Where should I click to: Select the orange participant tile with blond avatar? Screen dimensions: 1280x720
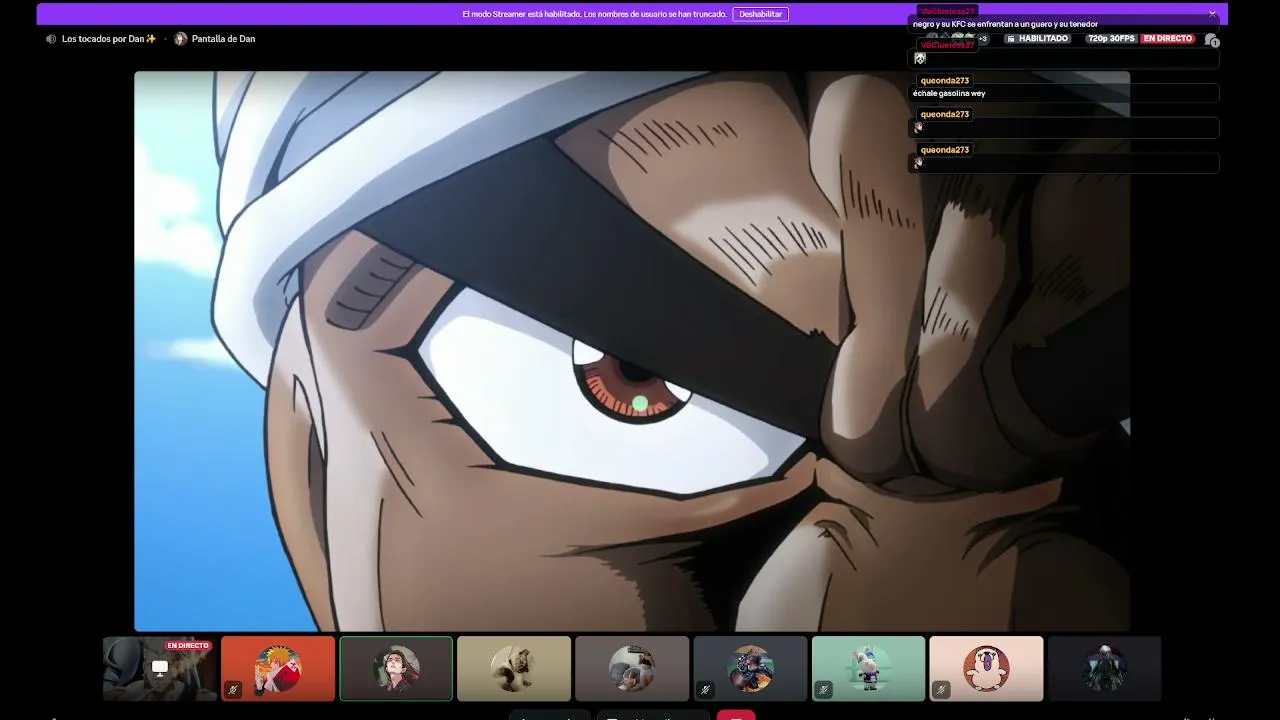278,669
